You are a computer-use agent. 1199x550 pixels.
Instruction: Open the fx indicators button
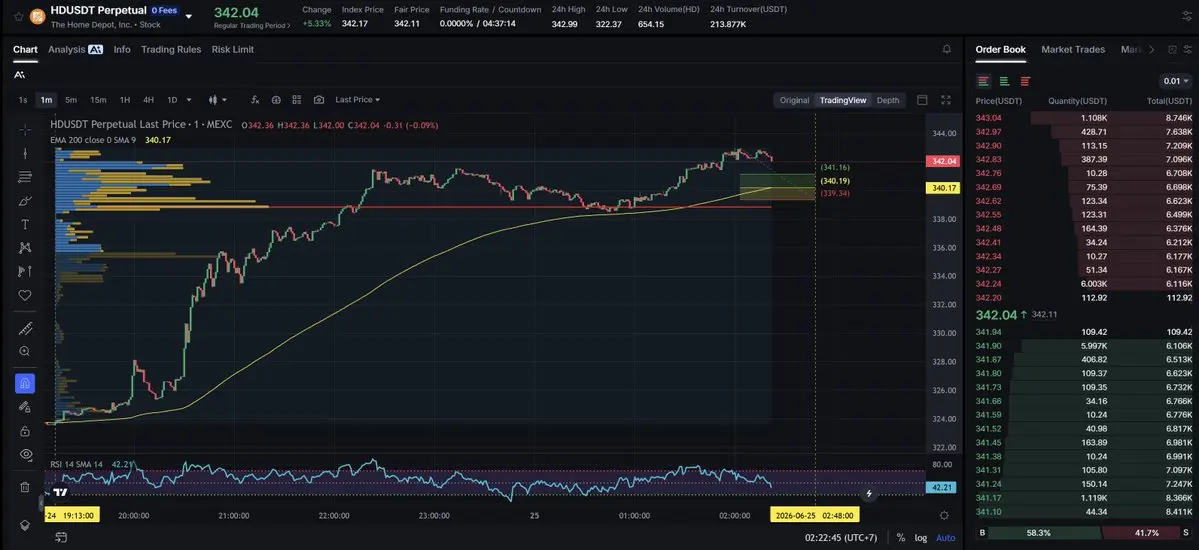pos(255,99)
